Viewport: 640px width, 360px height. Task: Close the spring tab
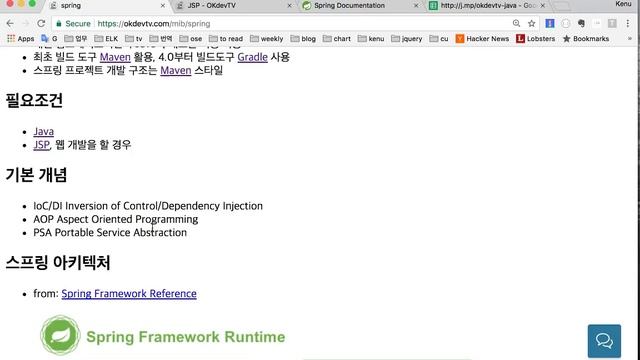click(x=162, y=6)
